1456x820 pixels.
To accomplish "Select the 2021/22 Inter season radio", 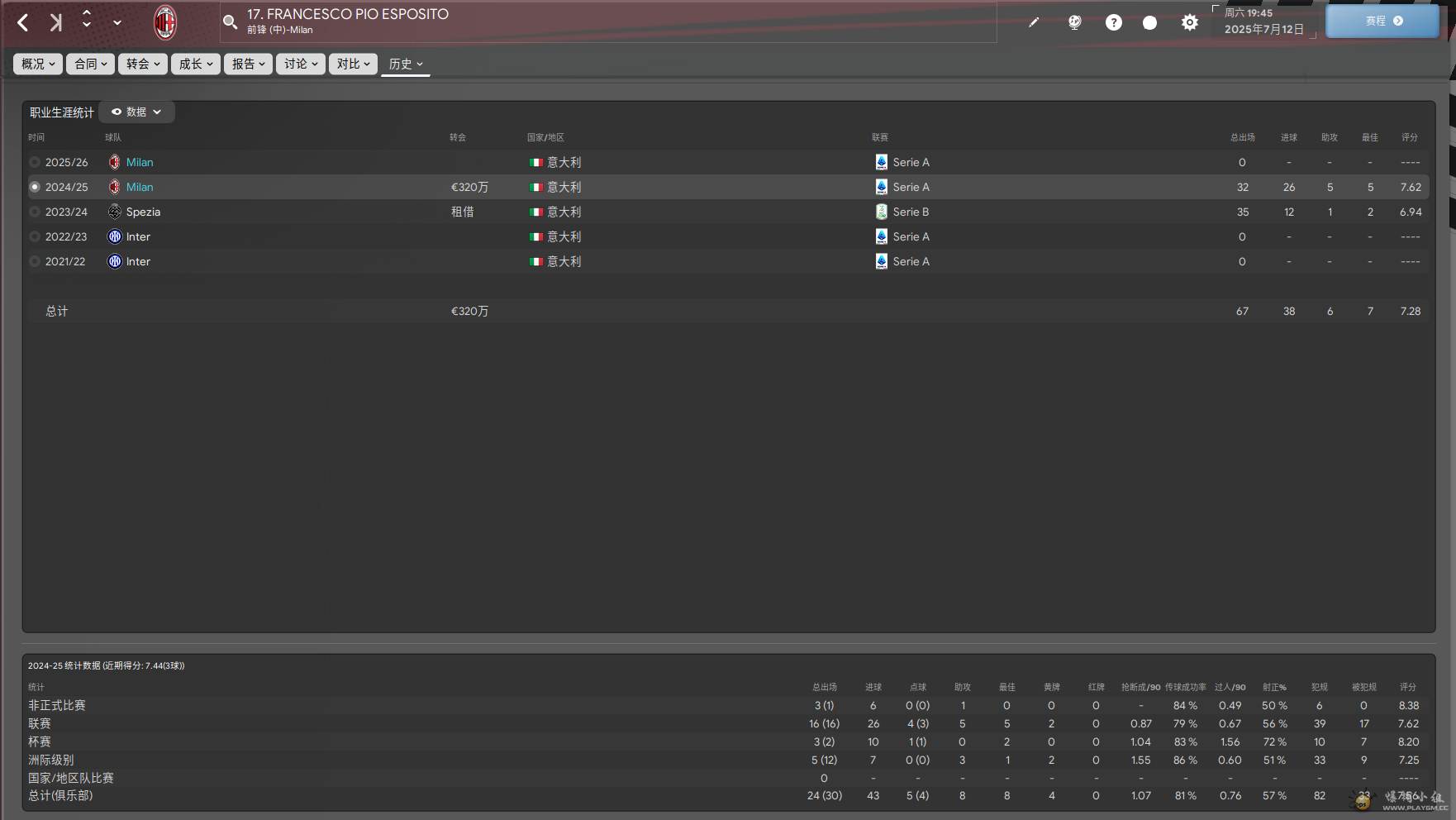I will [35, 262].
